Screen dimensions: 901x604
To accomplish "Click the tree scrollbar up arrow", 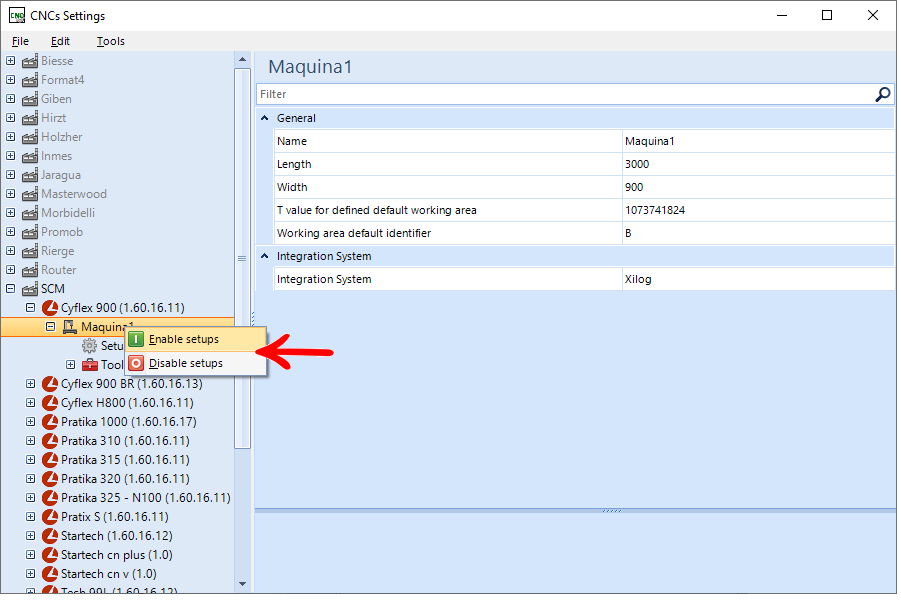I will click(242, 59).
